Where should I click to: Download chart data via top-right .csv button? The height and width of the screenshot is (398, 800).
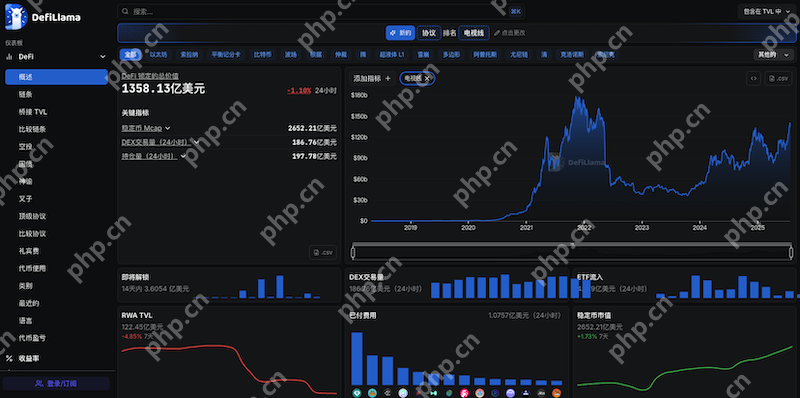pyautogui.click(x=778, y=78)
